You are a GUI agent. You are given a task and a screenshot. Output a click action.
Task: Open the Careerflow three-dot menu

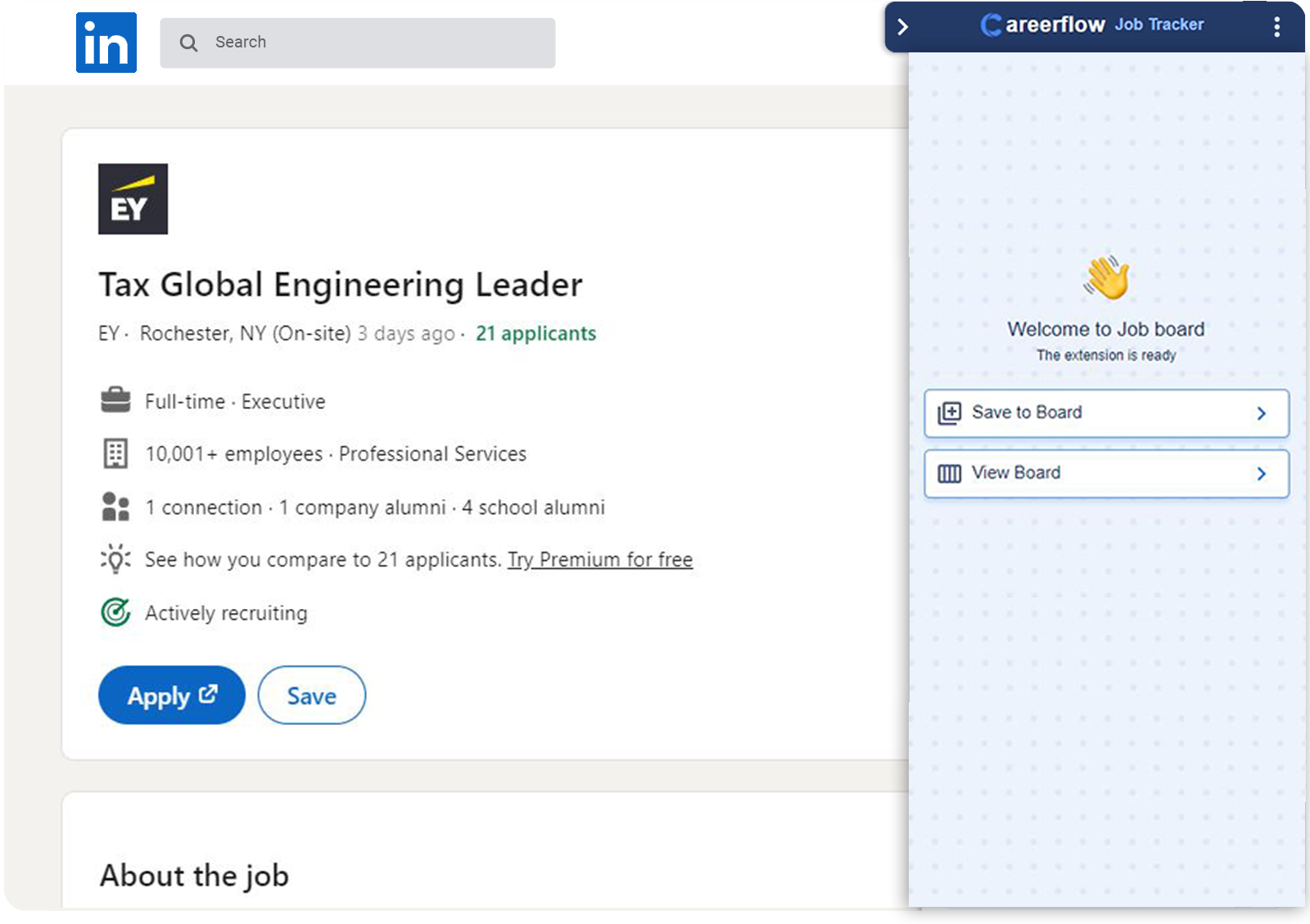[x=1276, y=26]
